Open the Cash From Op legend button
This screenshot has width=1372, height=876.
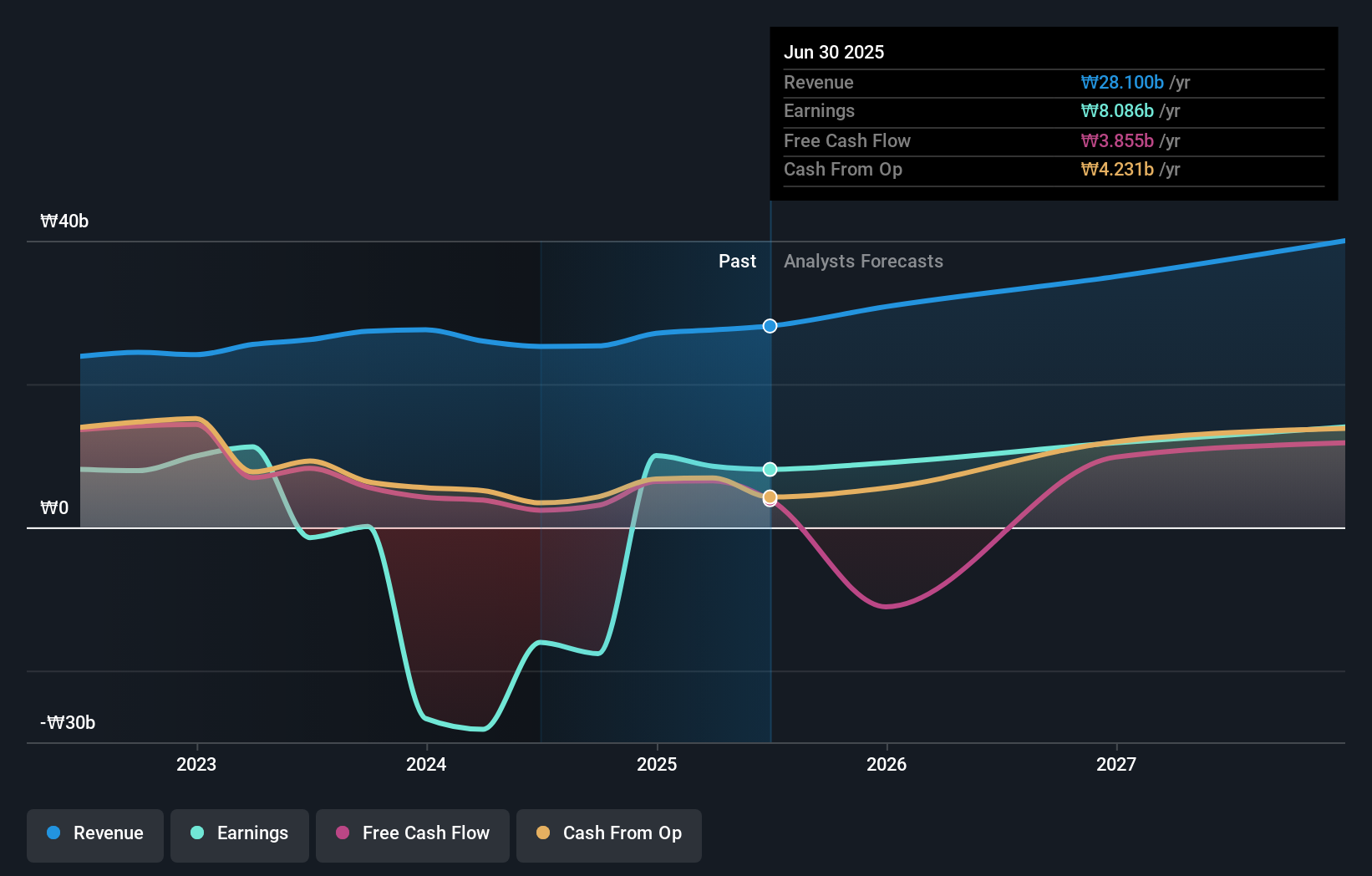(608, 834)
